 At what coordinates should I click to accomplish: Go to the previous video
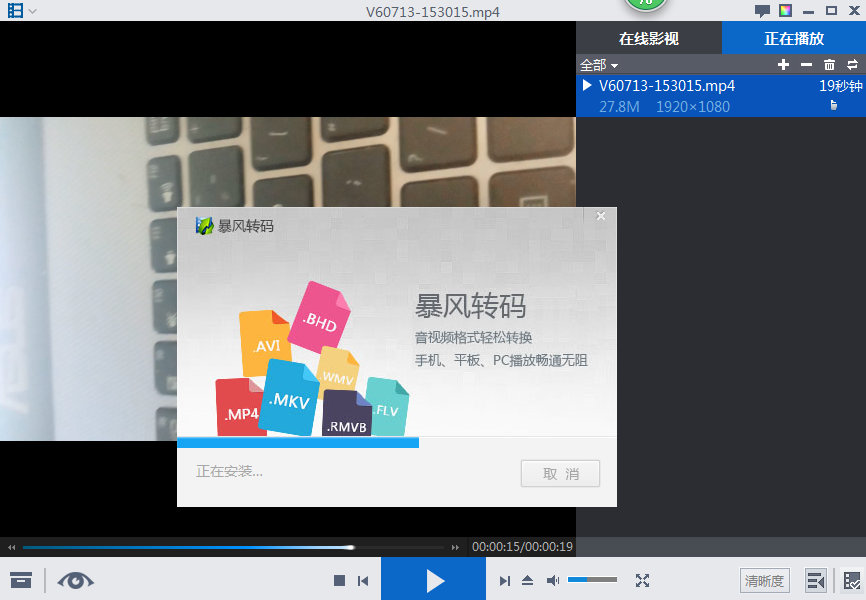[x=363, y=580]
